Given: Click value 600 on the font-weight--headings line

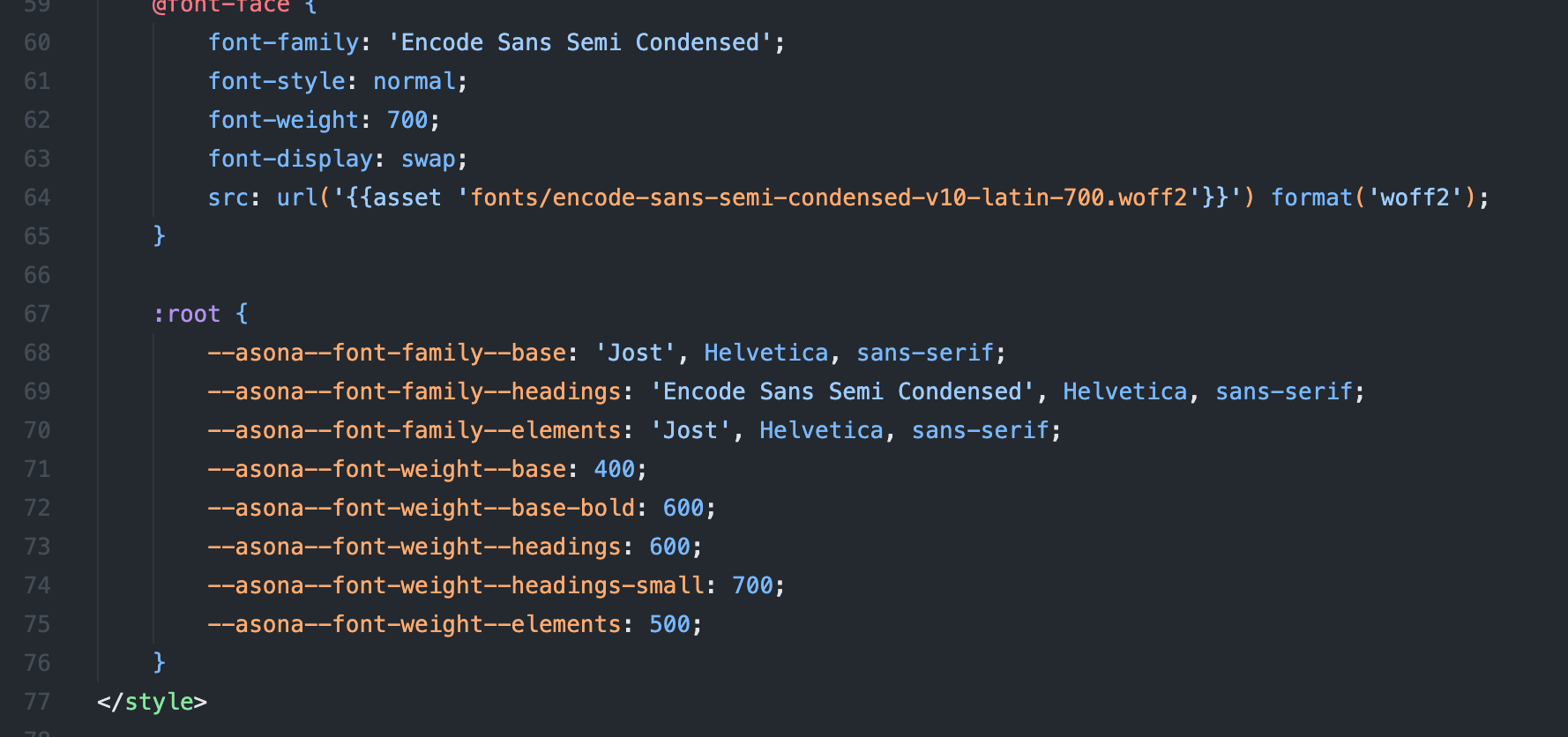Looking at the screenshot, I should click(669, 547).
